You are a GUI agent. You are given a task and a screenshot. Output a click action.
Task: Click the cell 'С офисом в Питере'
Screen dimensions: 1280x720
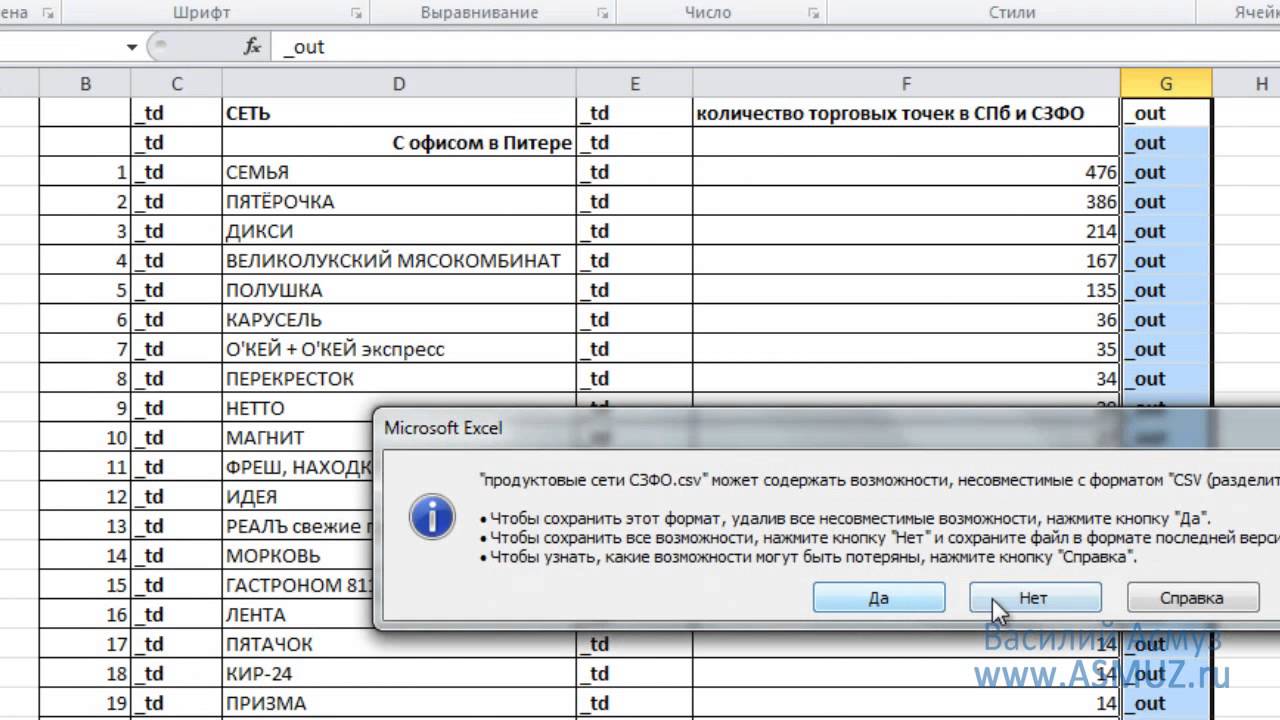[399, 143]
